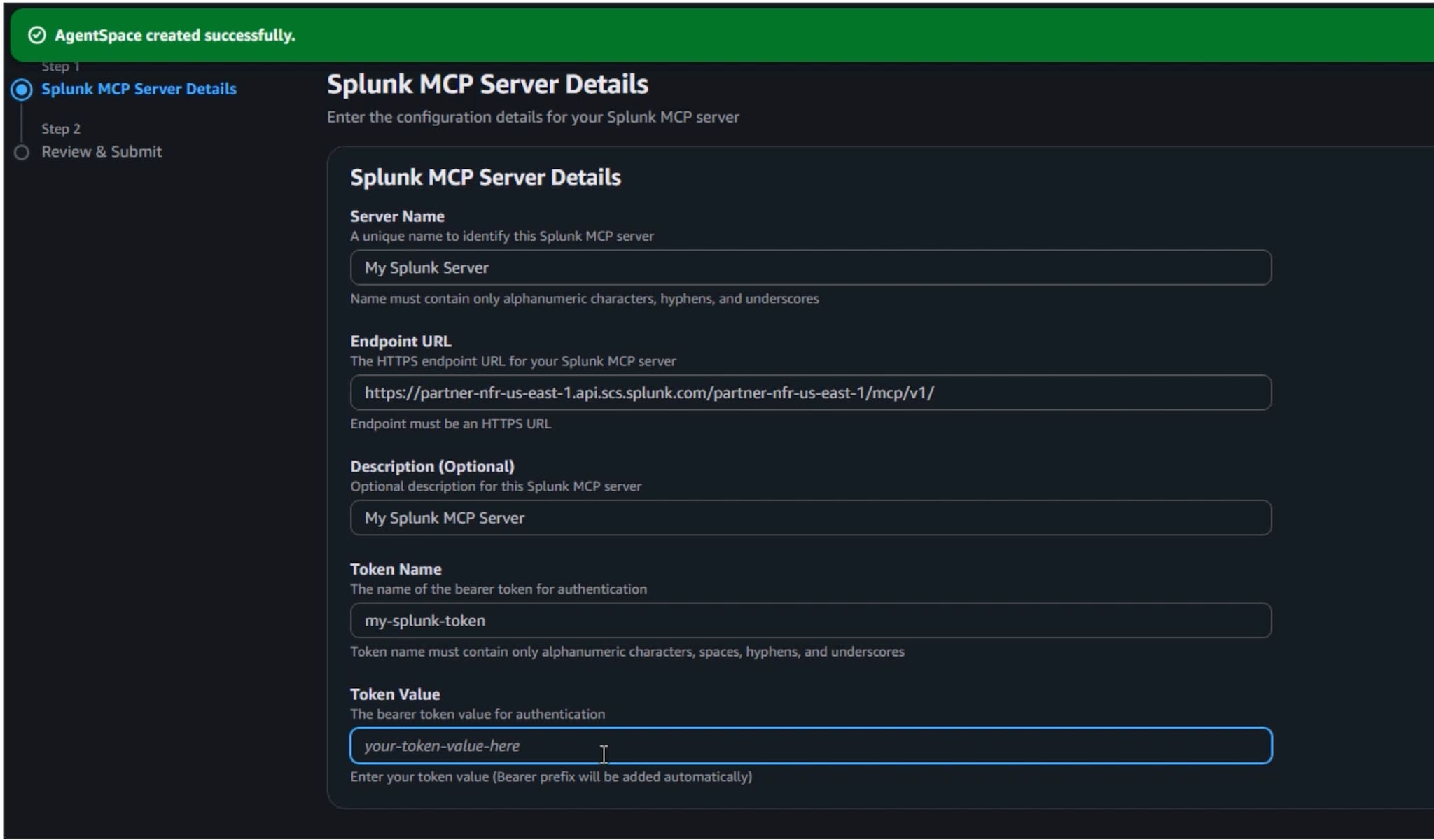Image resolution: width=1434 pixels, height=840 pixels.
Task: Click the AgentSpace created successfully message
Action: pyautogui.click(x=175, y=35)
